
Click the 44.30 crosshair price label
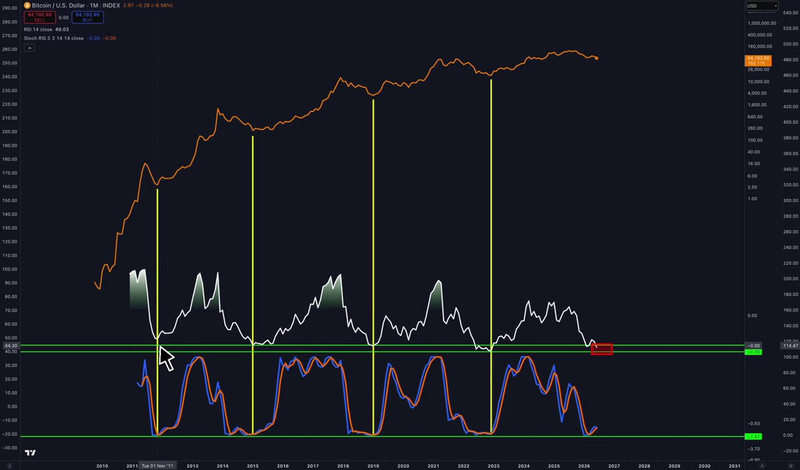pos(11,345)
